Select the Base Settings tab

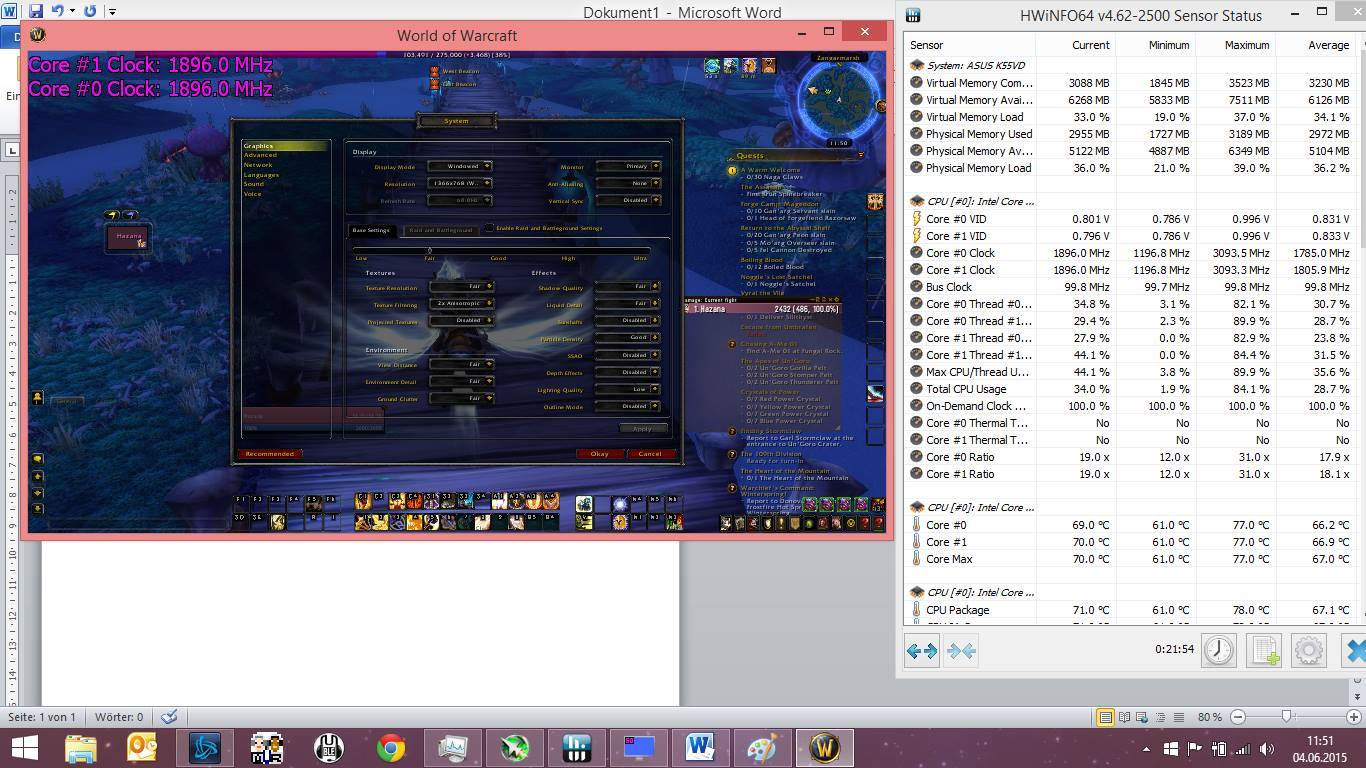[x=371, y=230]
